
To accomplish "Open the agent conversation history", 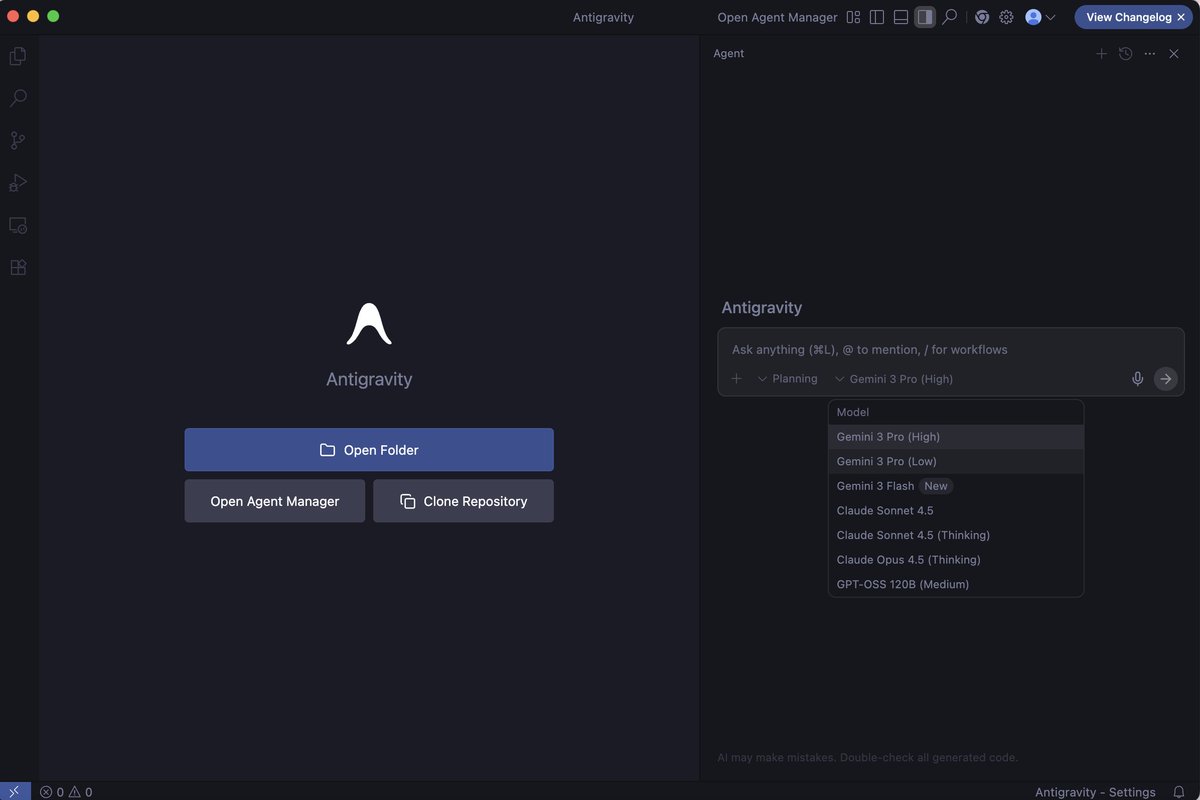I will [x=1125, y=54].
